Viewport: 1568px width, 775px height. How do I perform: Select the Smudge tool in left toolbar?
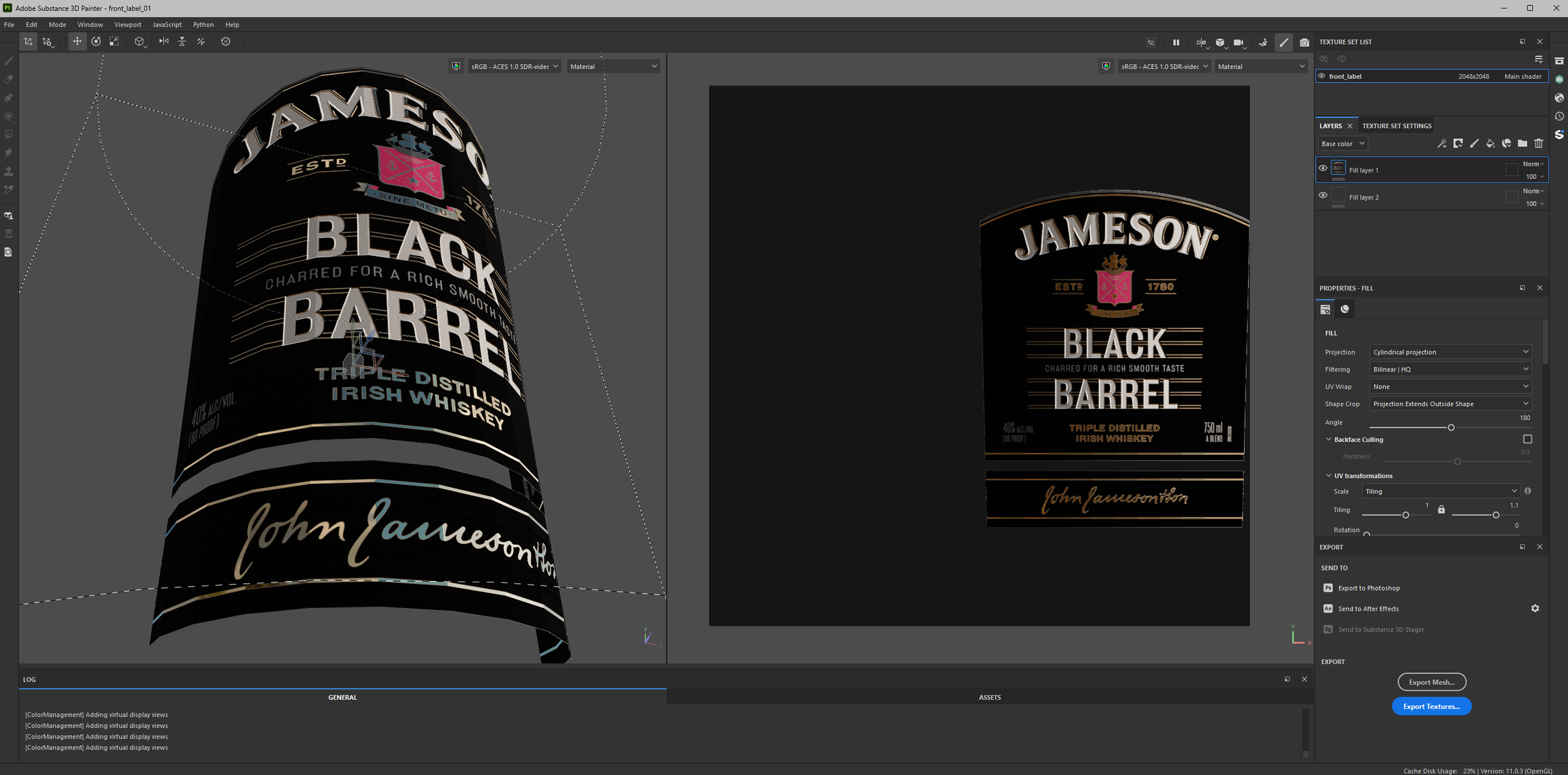[9, 152]
